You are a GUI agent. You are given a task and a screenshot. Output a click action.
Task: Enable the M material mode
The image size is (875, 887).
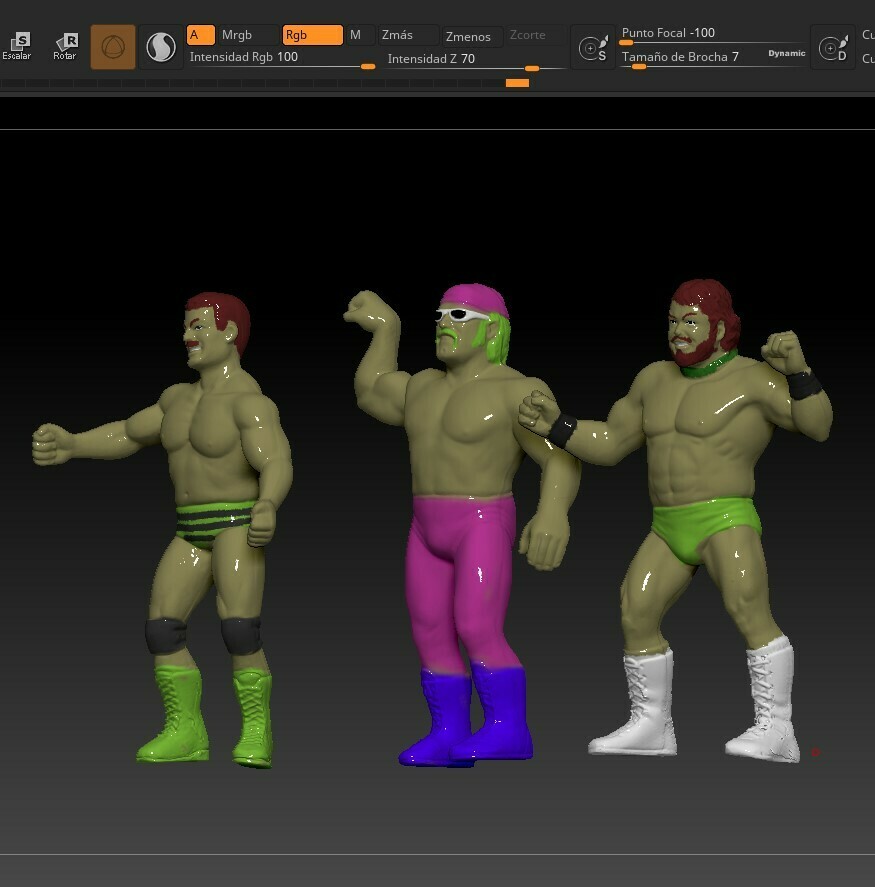click(x=360, y=35)
